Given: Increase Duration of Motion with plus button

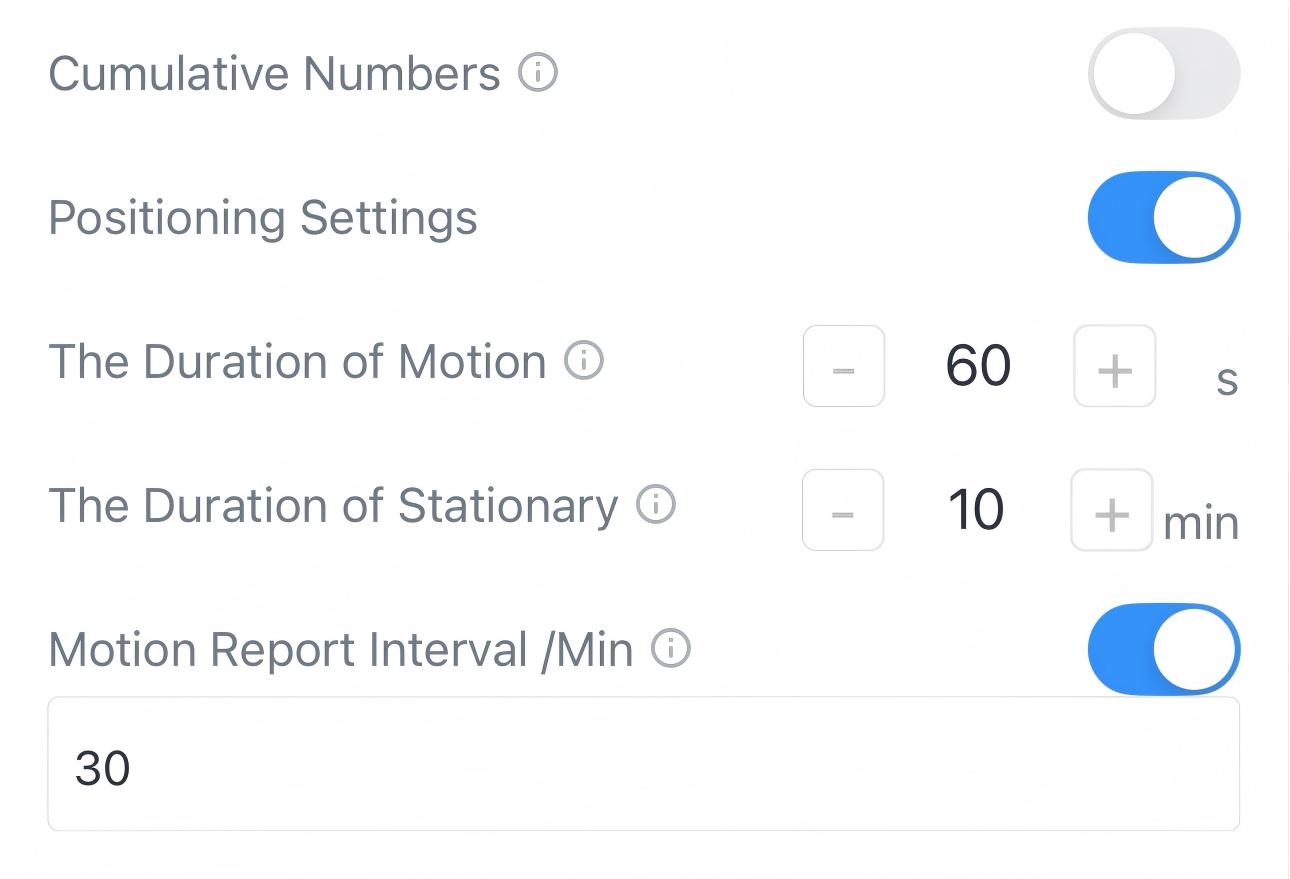Looking at the screenshot, I should [1114, 366].
